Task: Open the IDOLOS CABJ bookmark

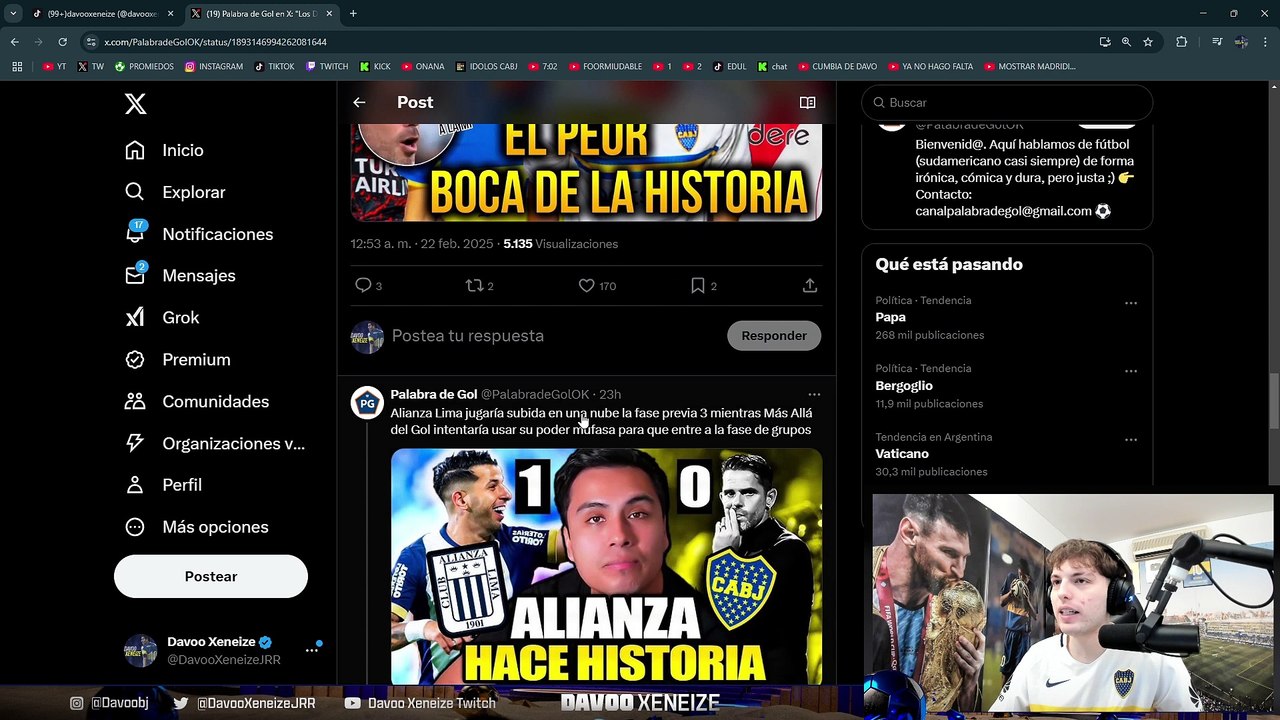Action: coord(486,67)
